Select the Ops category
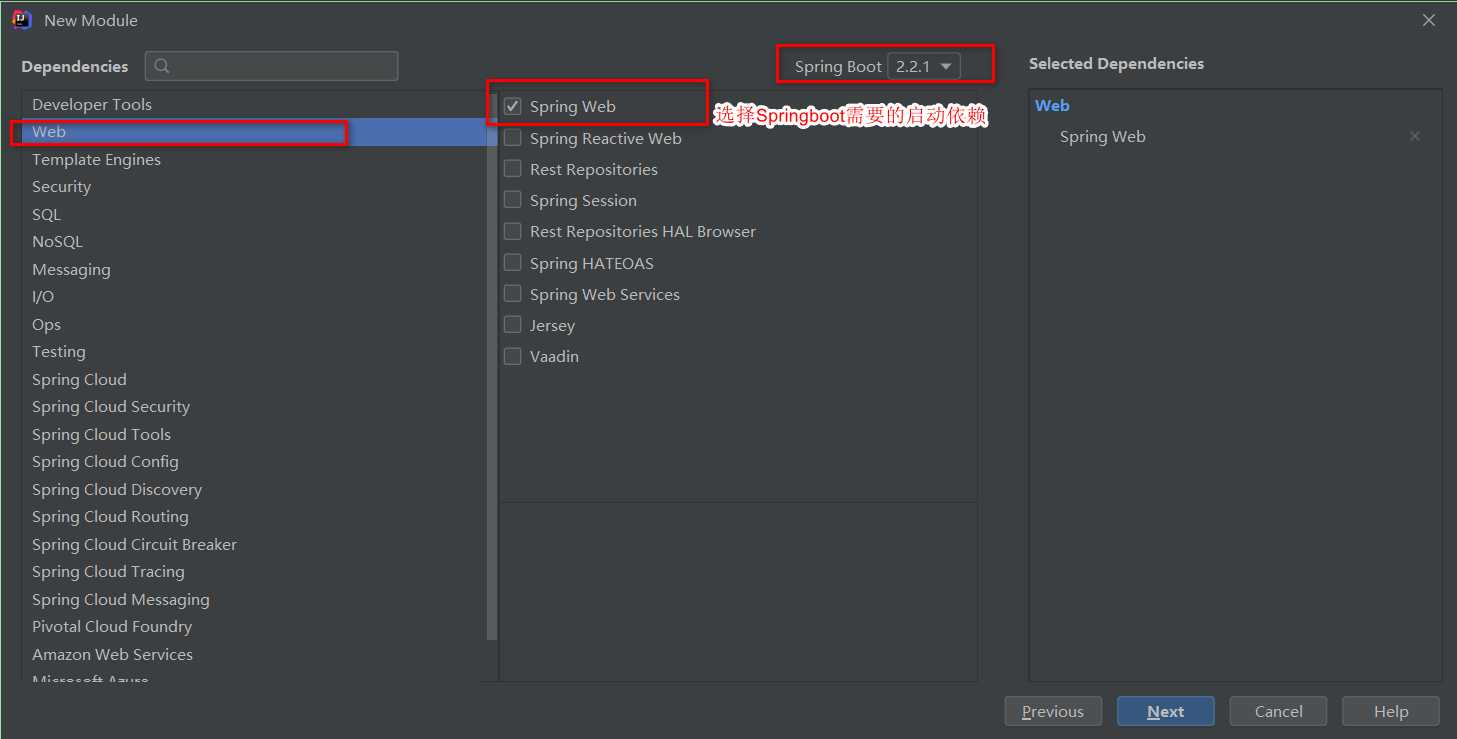This screenshot has width=1457, height=739. [x=254, y=324]
